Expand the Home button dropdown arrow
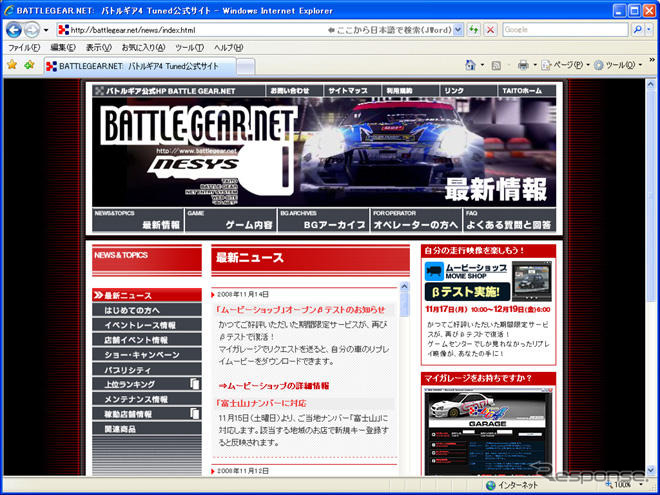Image resolution: width=660 pixels, height=495 pixels. [x=482, y=65]
